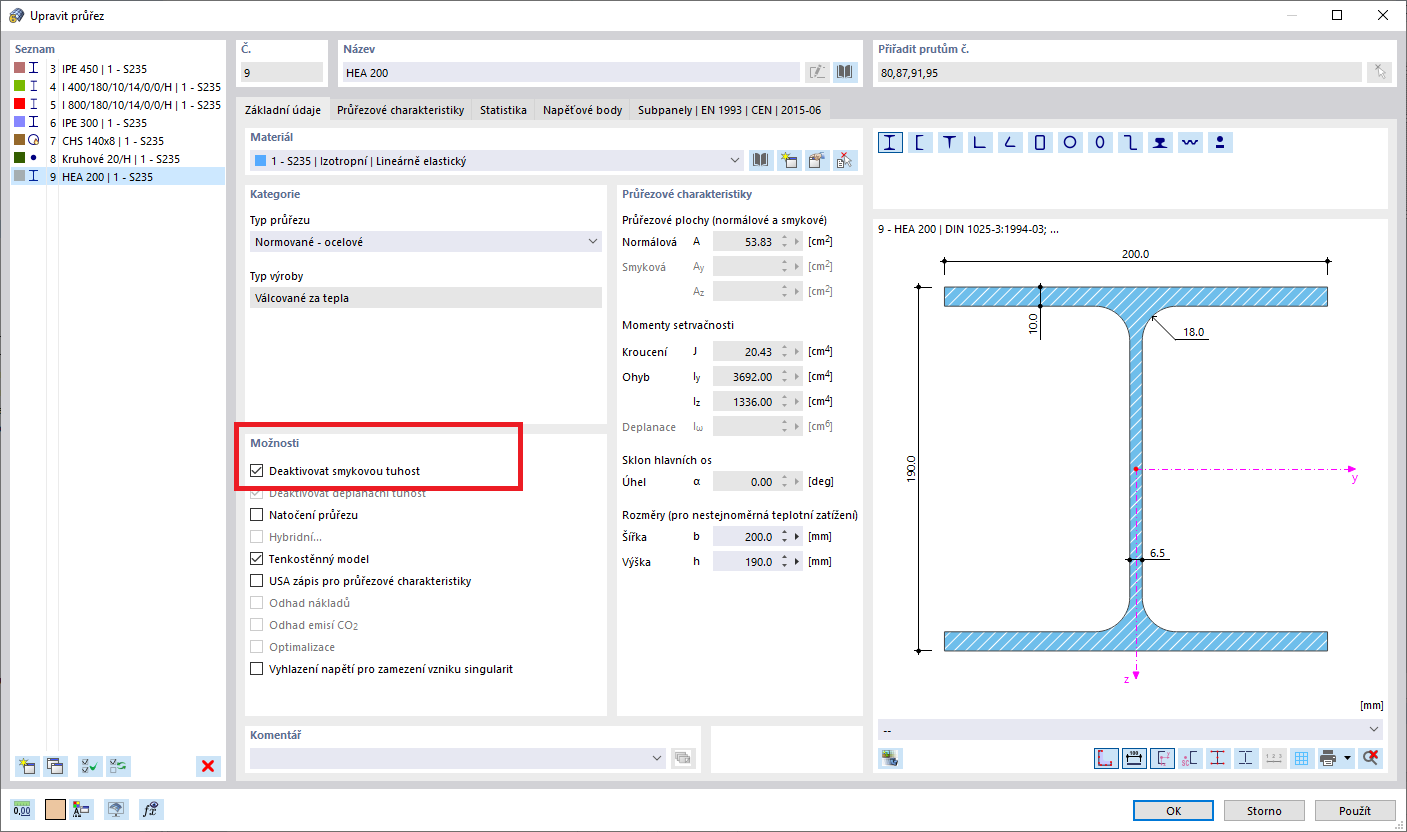Screen dimensions: 1407x832
Task: Switch to Základní údaje tab
Action: click(x=283, y=110)
